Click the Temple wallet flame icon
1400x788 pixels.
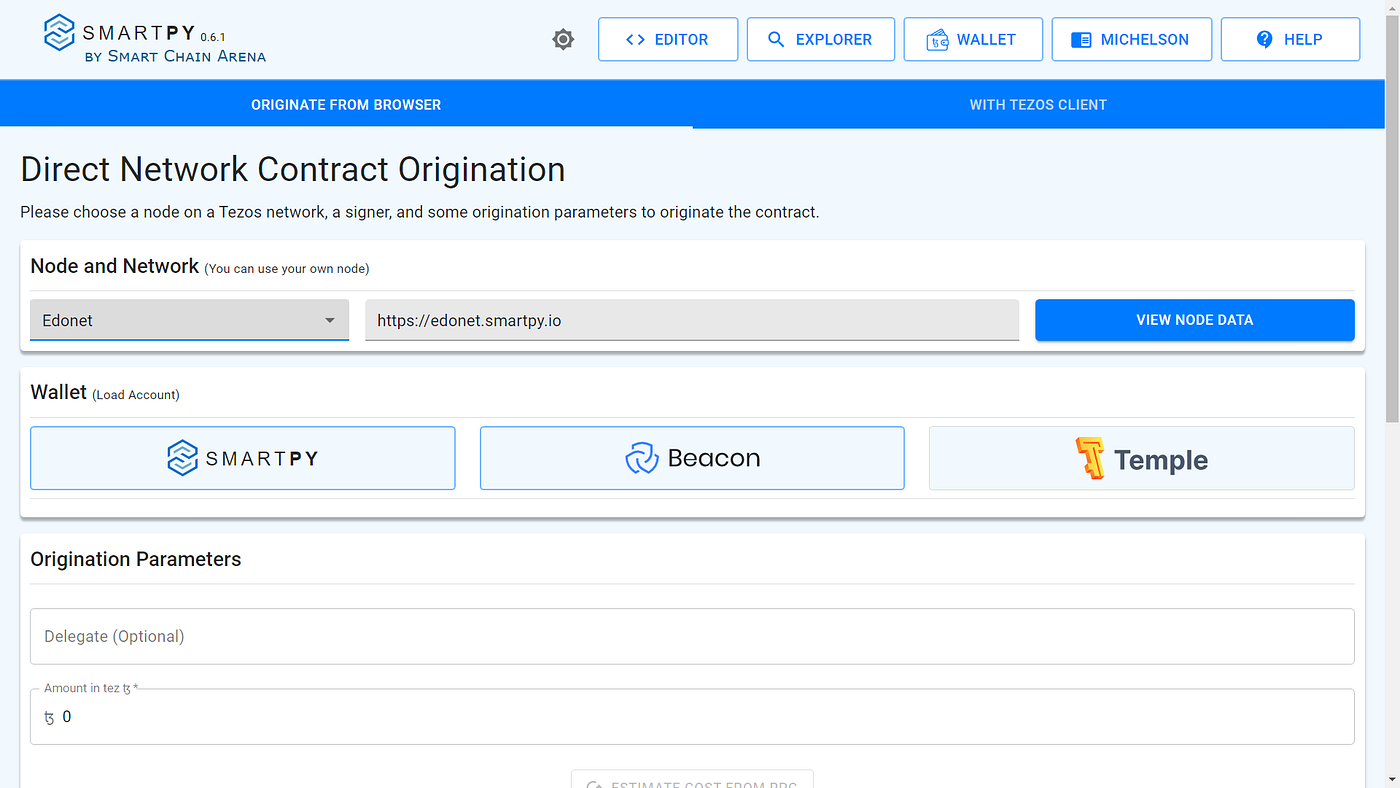1091,458
